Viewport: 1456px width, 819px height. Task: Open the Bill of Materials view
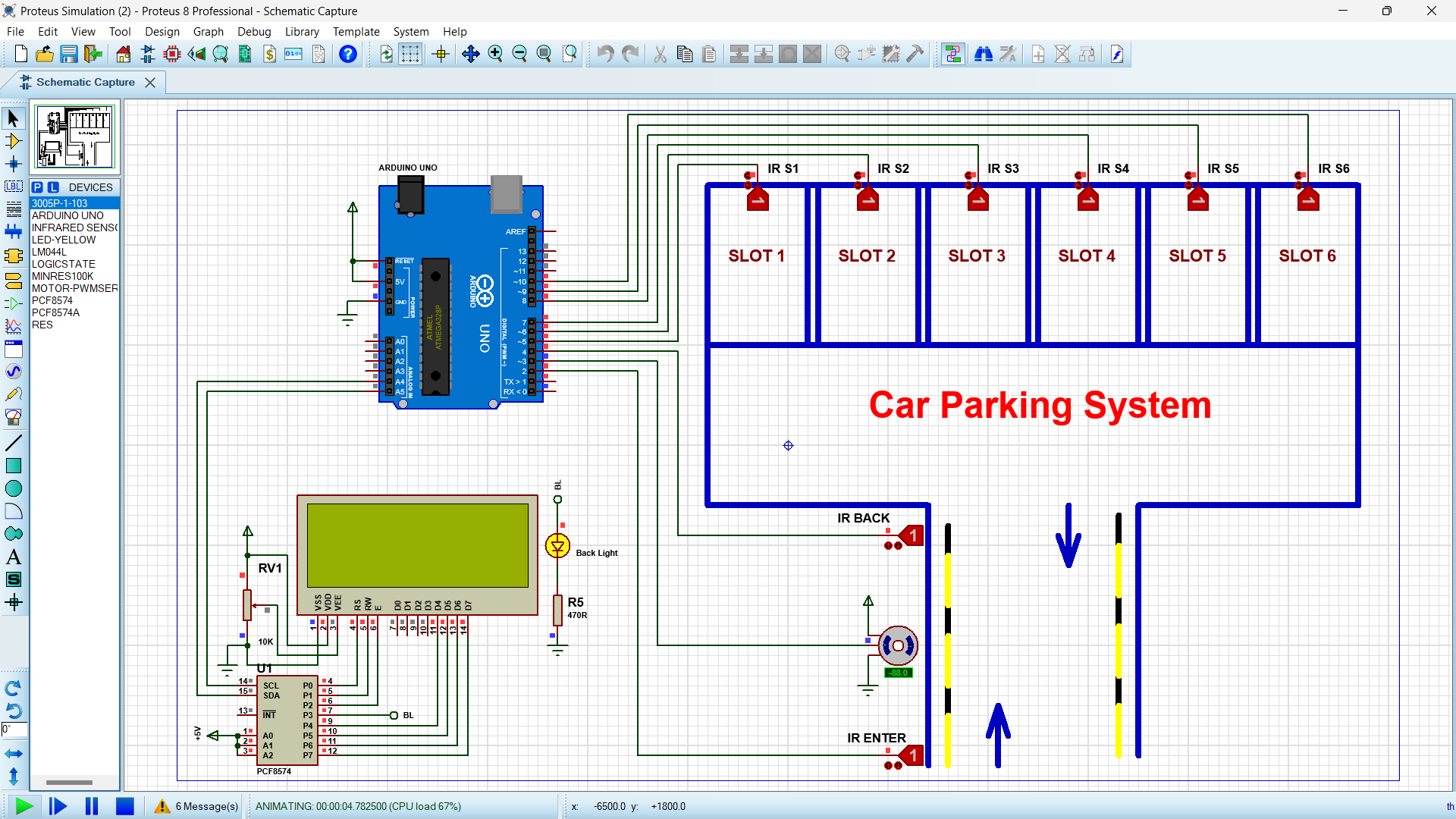(x=269, y=54)
